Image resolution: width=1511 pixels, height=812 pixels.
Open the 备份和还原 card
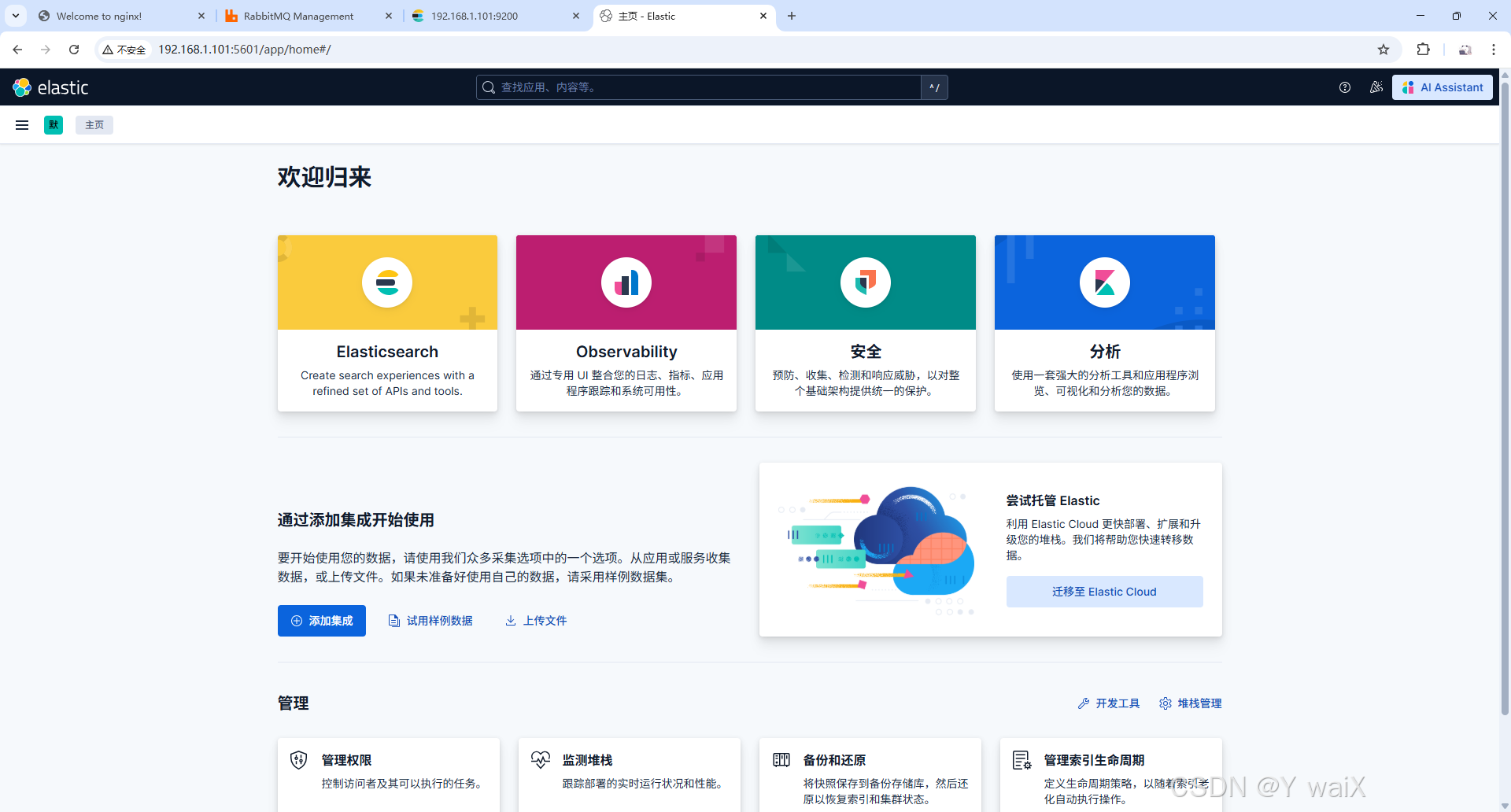pos(870,774)
